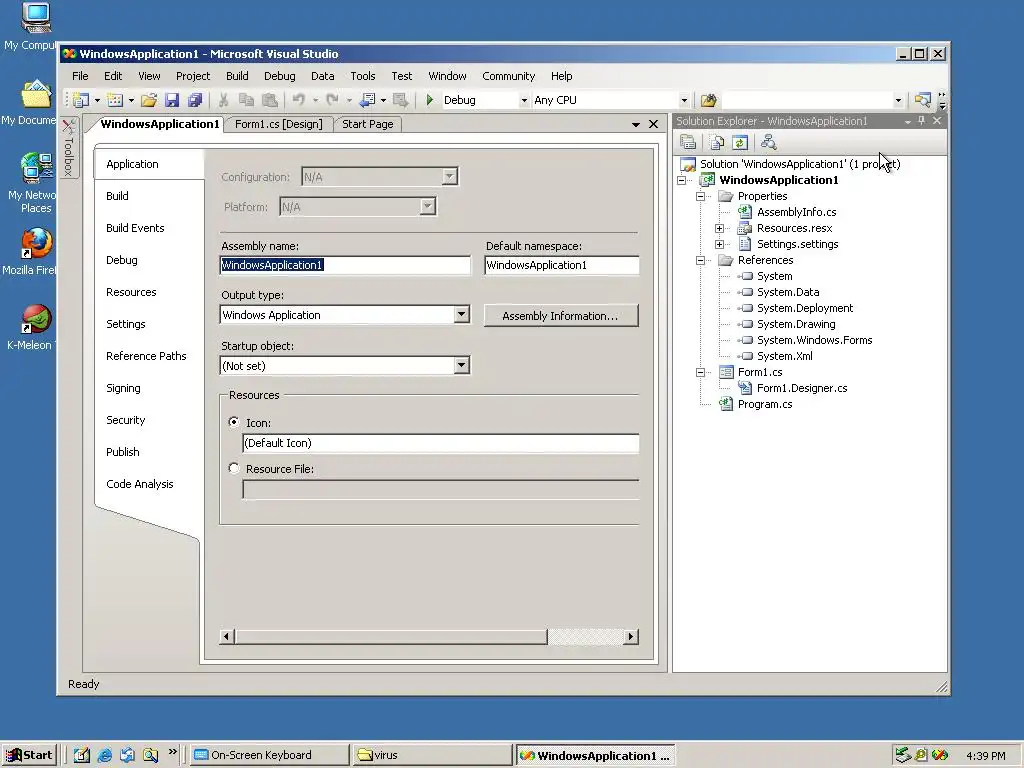The width and height of the screenshot is (1024, 768).
Task: Click the Paste clipboard icon
Action: coord(269,100)
